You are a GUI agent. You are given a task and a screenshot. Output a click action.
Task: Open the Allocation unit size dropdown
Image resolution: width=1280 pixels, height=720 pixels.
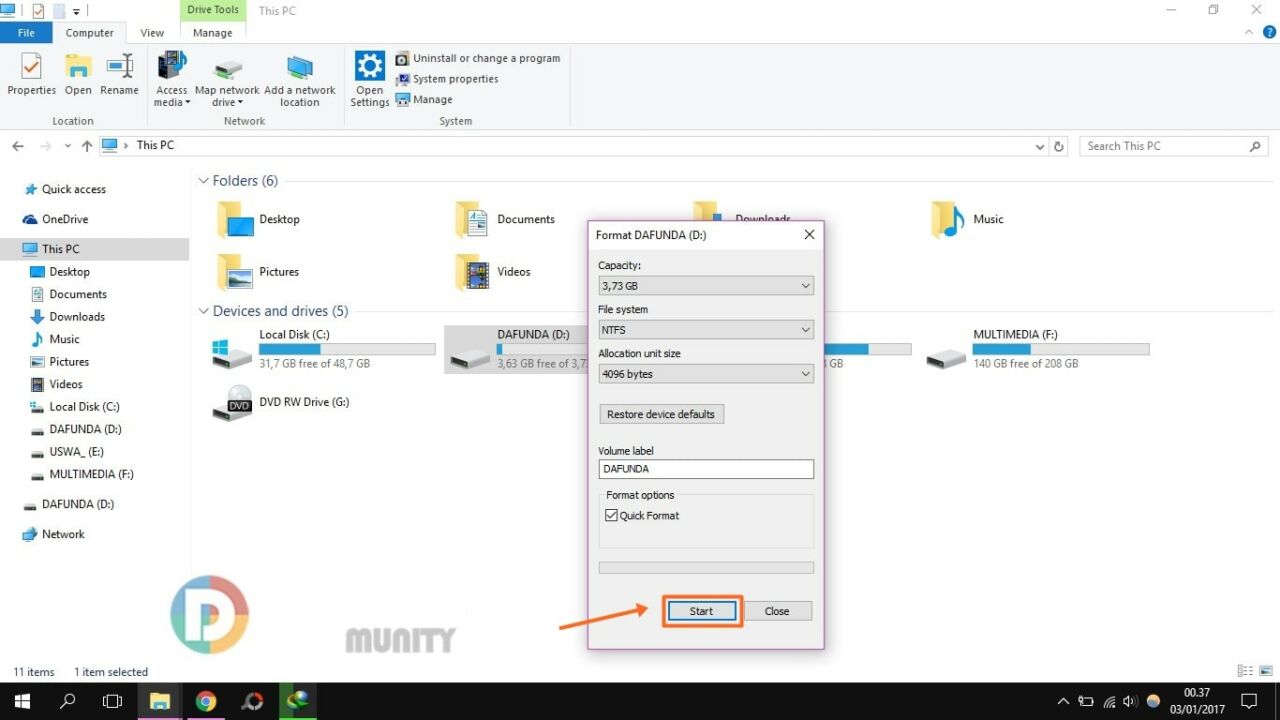[x=705, y=374]
